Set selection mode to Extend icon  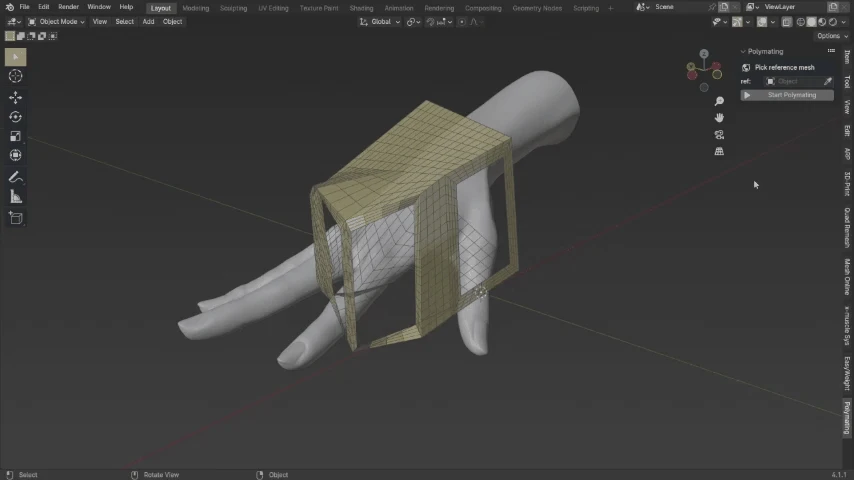(x=21, y=36)
